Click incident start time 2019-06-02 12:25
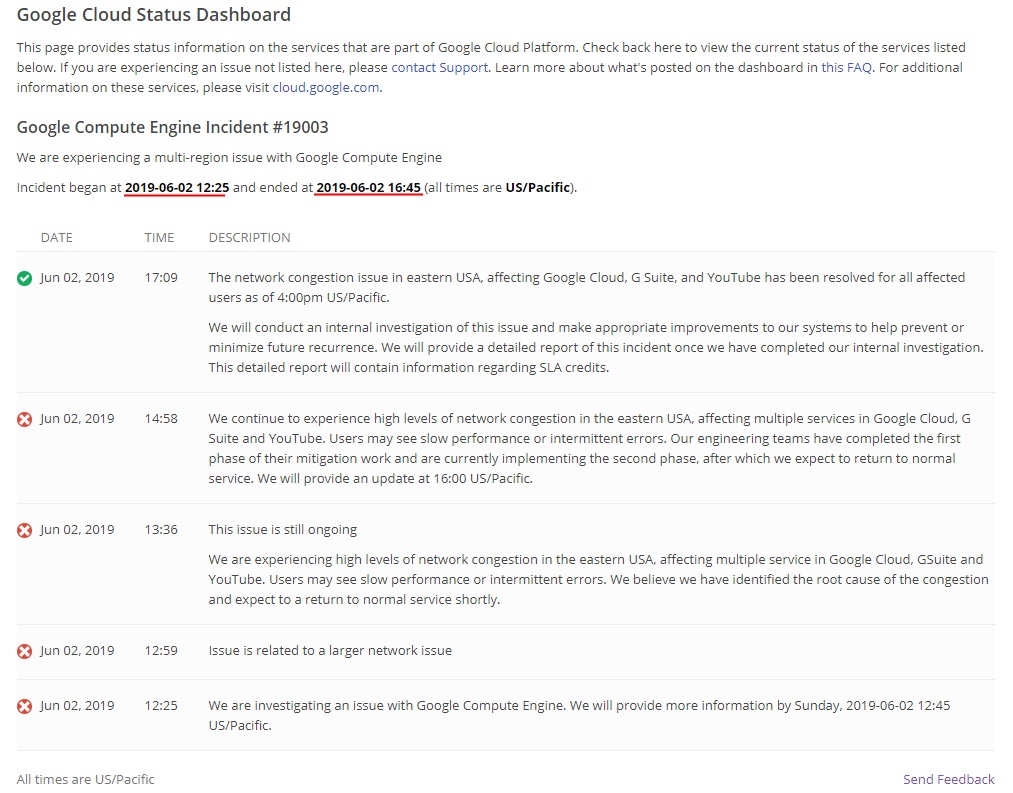 177,187
